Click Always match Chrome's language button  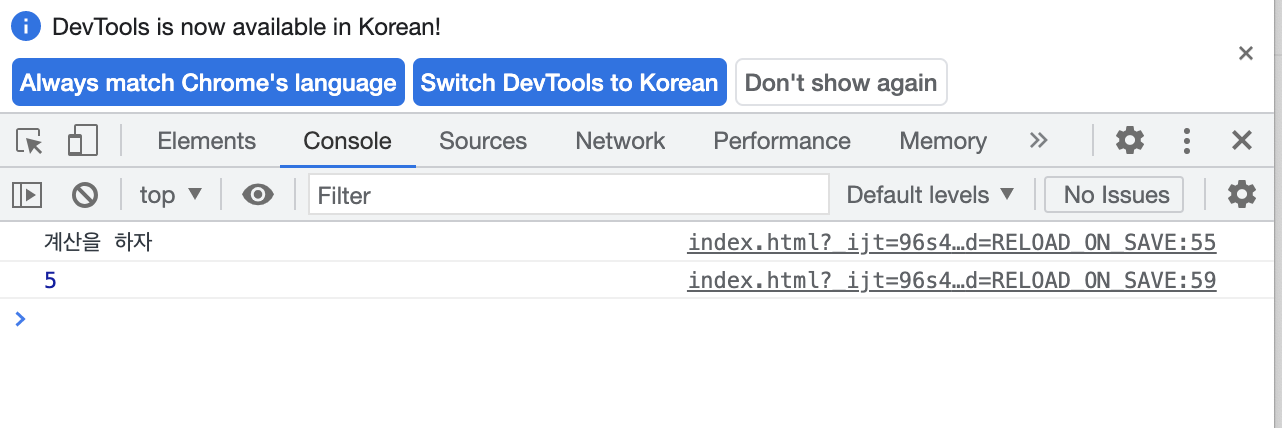(x=208, y=82)
